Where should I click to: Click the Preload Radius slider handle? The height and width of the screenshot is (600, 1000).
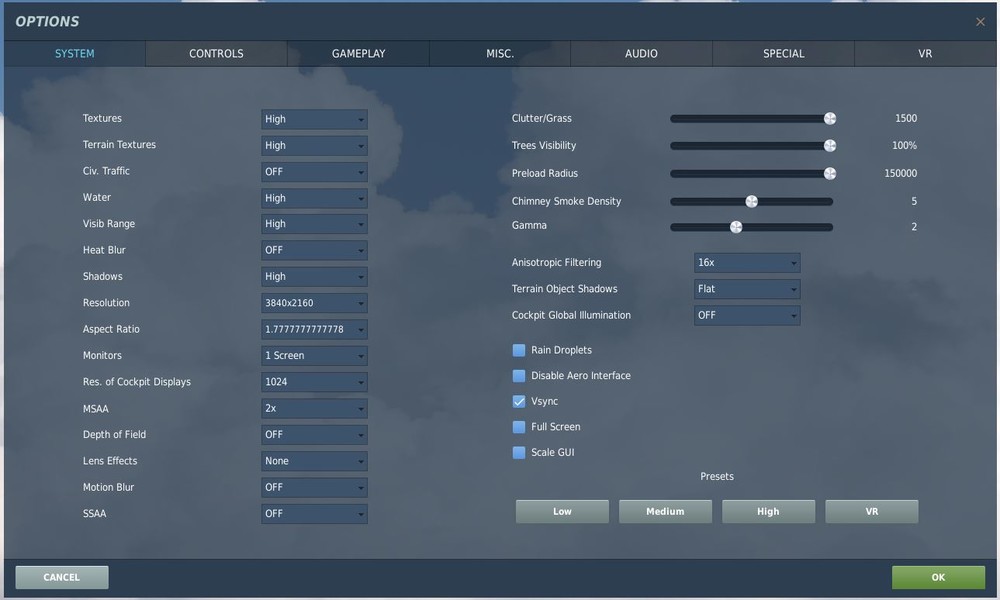click(x=830, y=173)
